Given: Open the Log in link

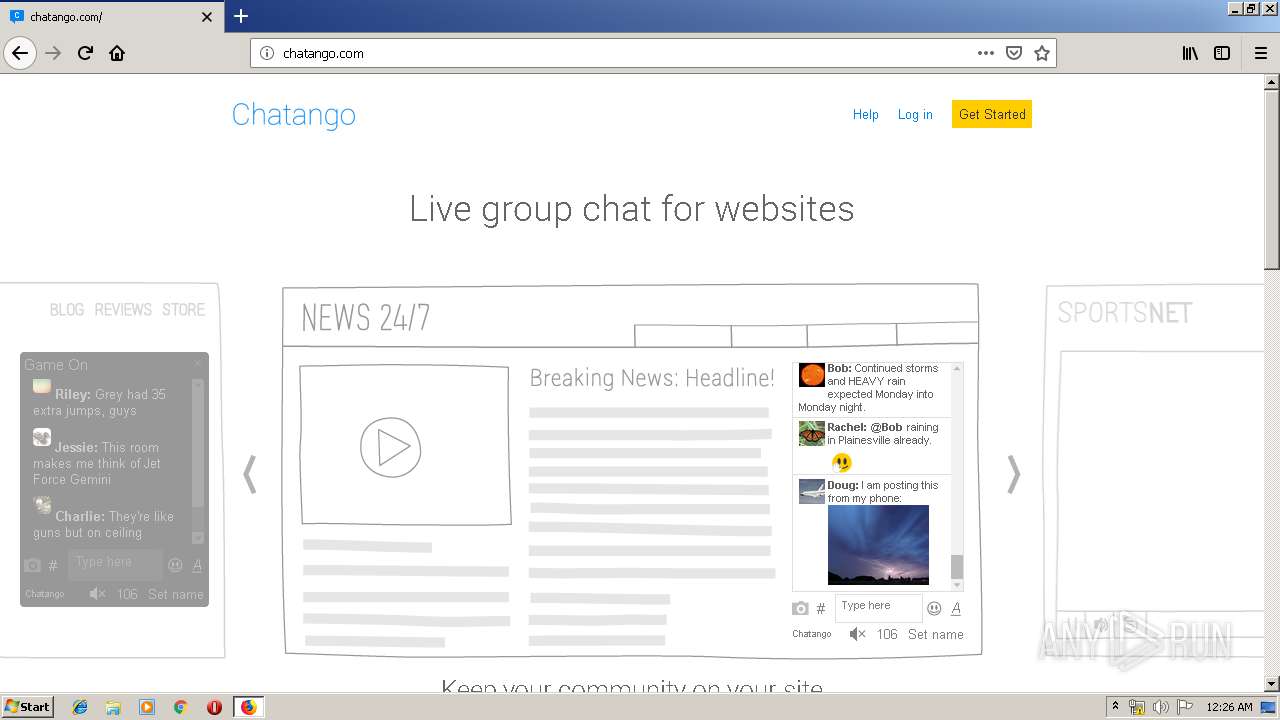Looking at the screenshot, I should click(x=915, y=114).
